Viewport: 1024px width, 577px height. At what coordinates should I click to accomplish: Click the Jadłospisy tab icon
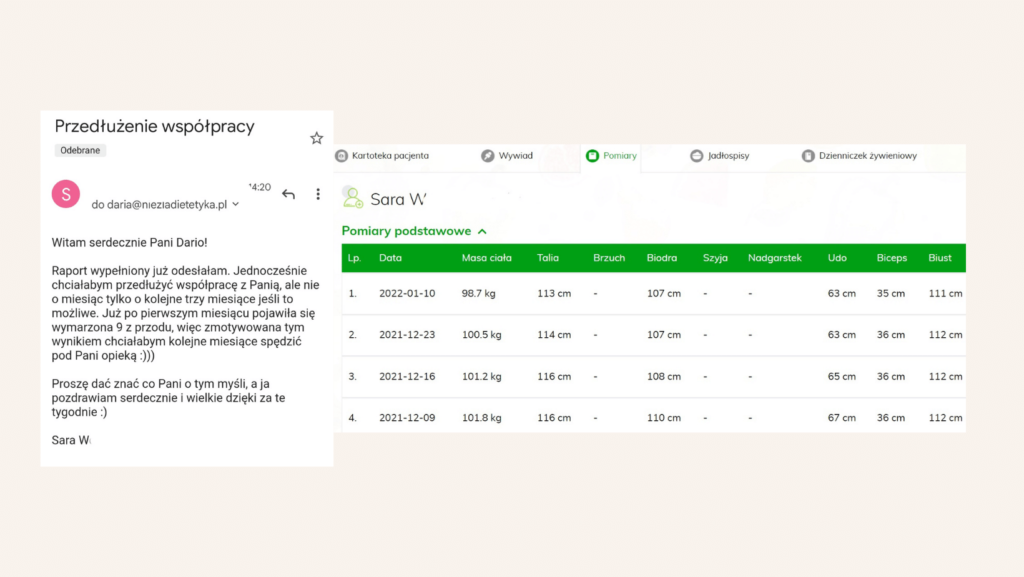click(x=696, y=156)
